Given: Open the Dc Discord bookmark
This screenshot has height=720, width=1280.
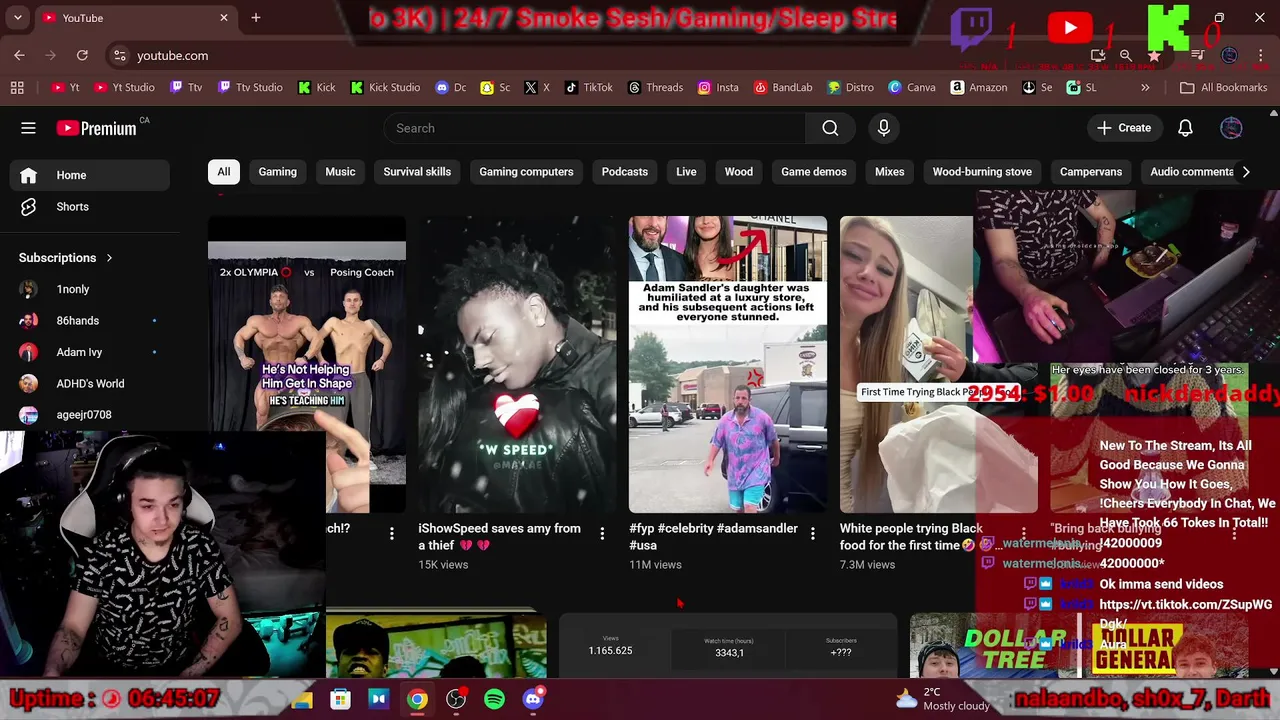Looking at the screenshot, I should coord(451,87).
